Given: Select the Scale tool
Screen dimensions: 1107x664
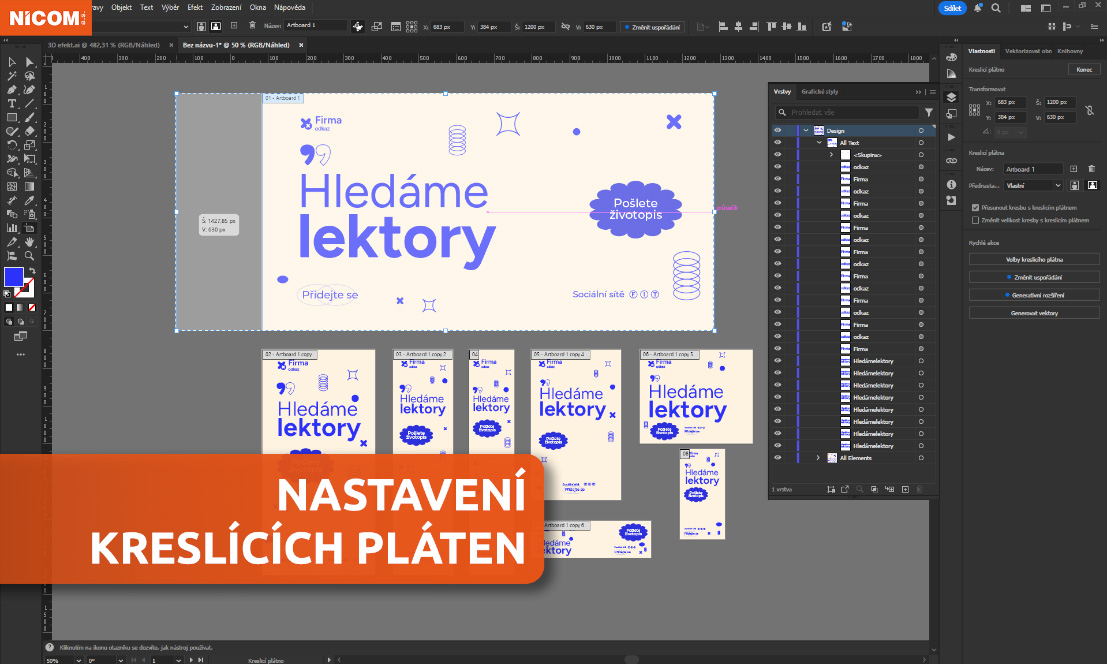Looking at the screenshot, I should (x=30, y=145).
